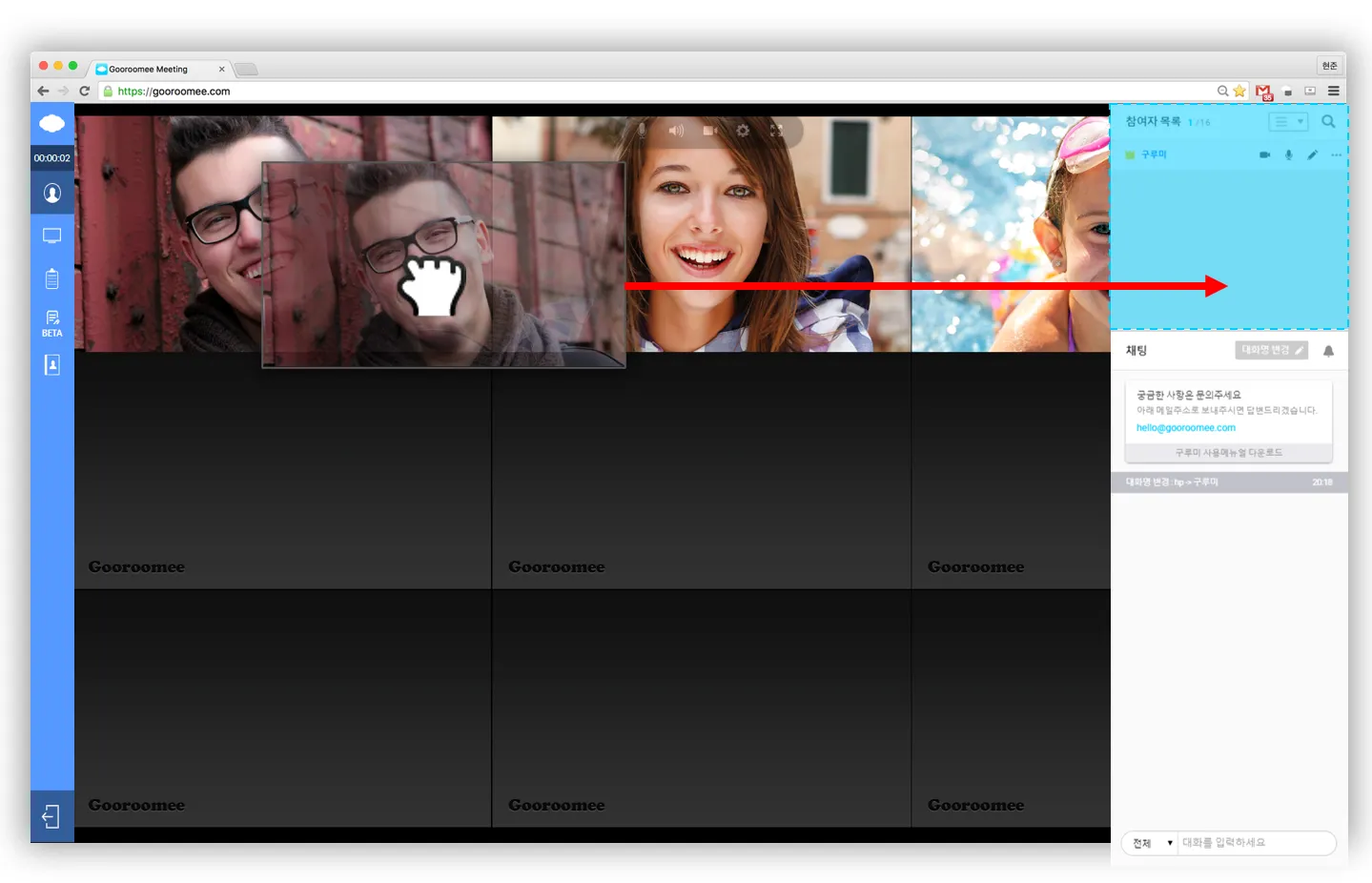The height and width of the screenshot is (883, 1372).
Task: Toggle the speaker volume in the video toolbar
Action: [676, 130]
